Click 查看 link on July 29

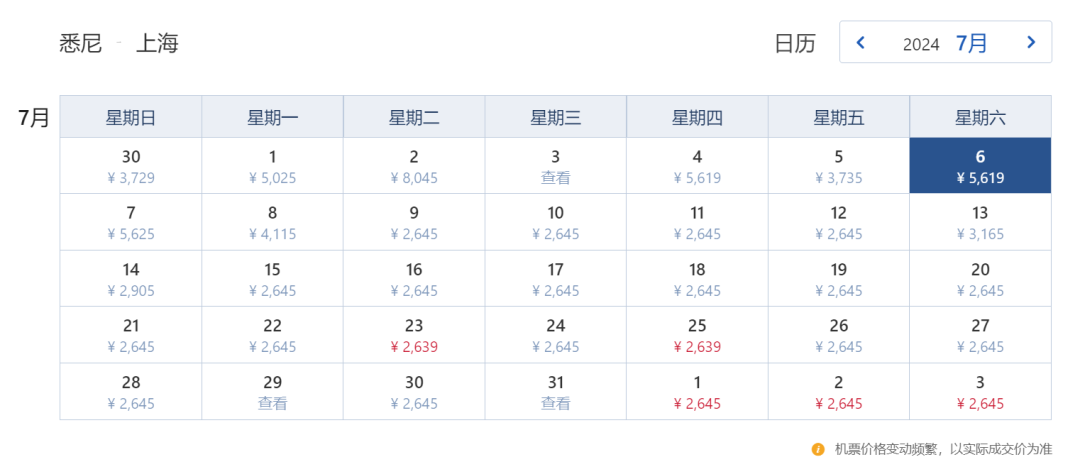click(x=273, y=403)
